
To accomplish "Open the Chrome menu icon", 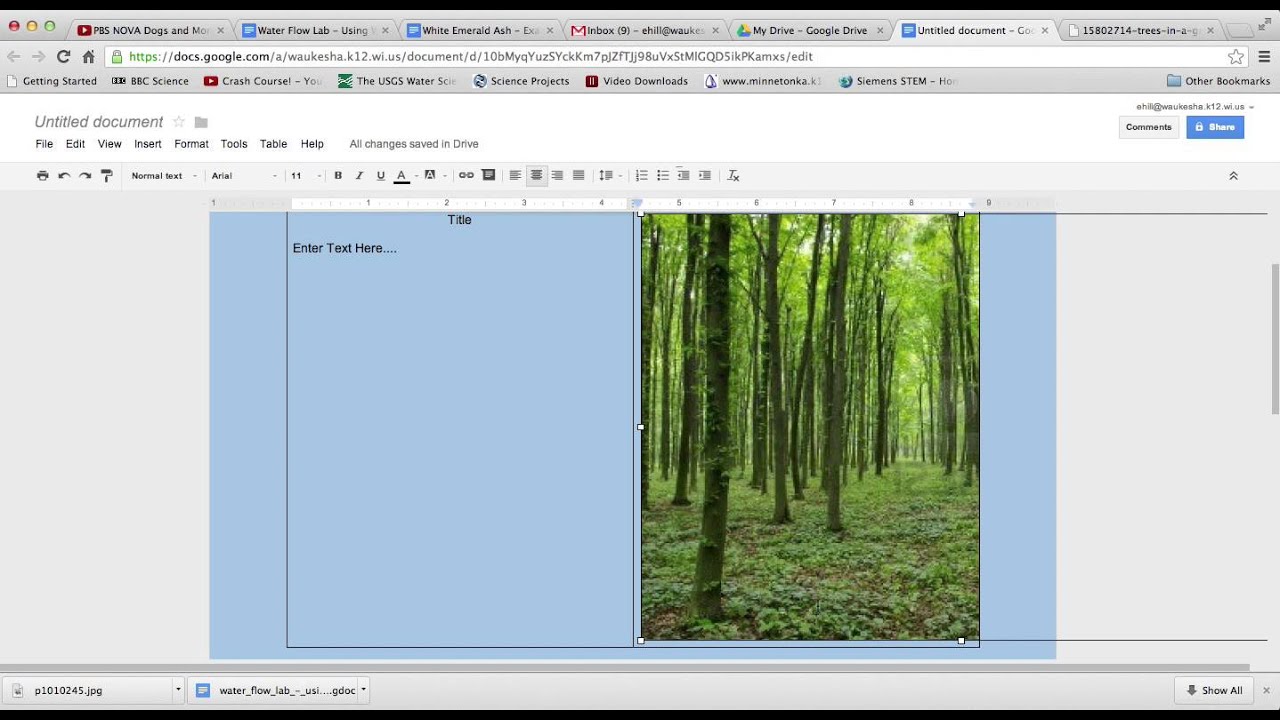I will pos(1264,57).
